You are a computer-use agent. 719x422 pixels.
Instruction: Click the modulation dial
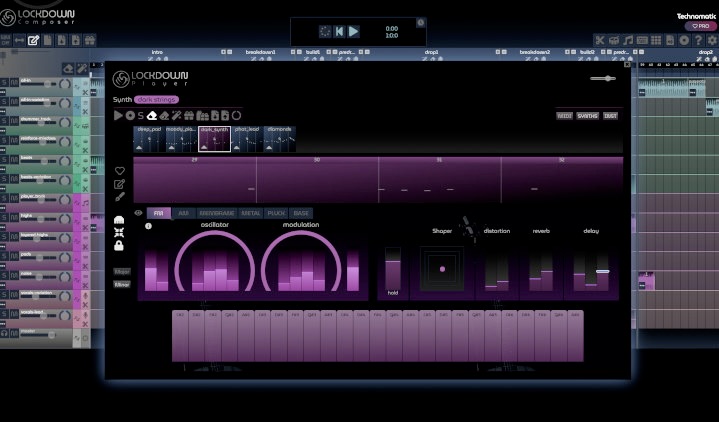click(x=301, y=261)
